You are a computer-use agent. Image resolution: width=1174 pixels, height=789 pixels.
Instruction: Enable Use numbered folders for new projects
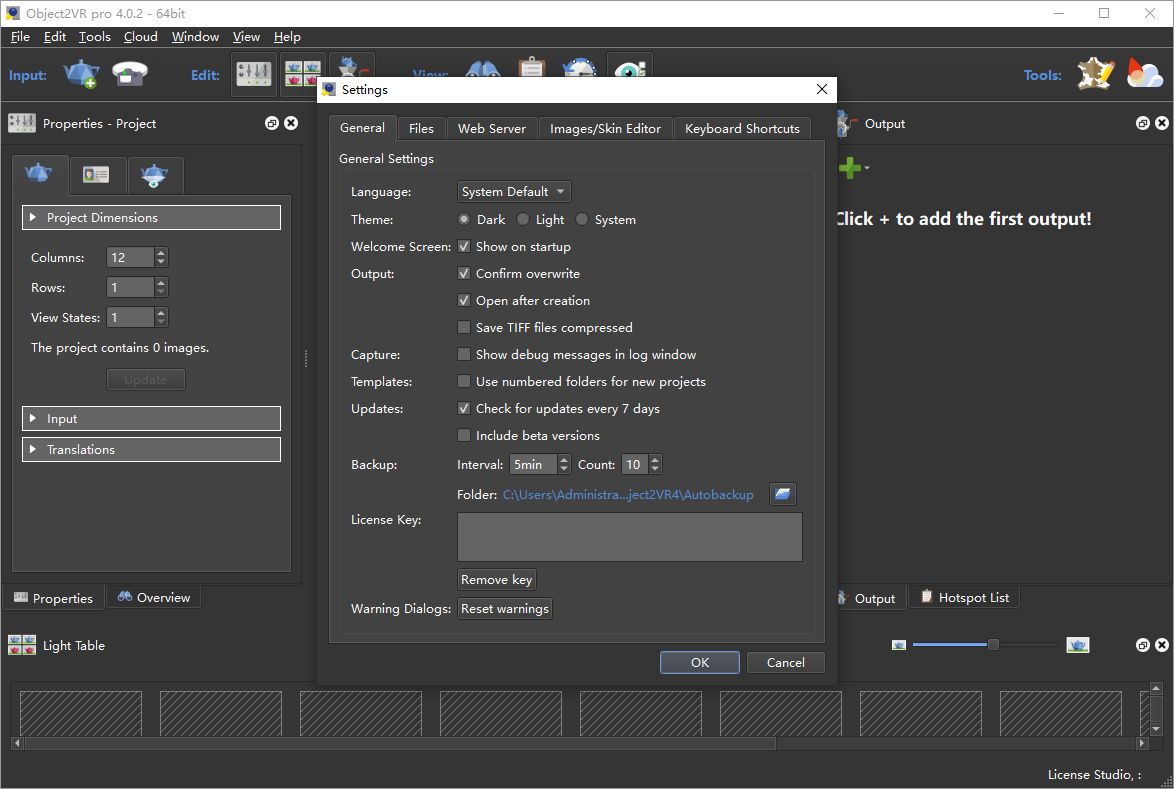pos(464,381)
